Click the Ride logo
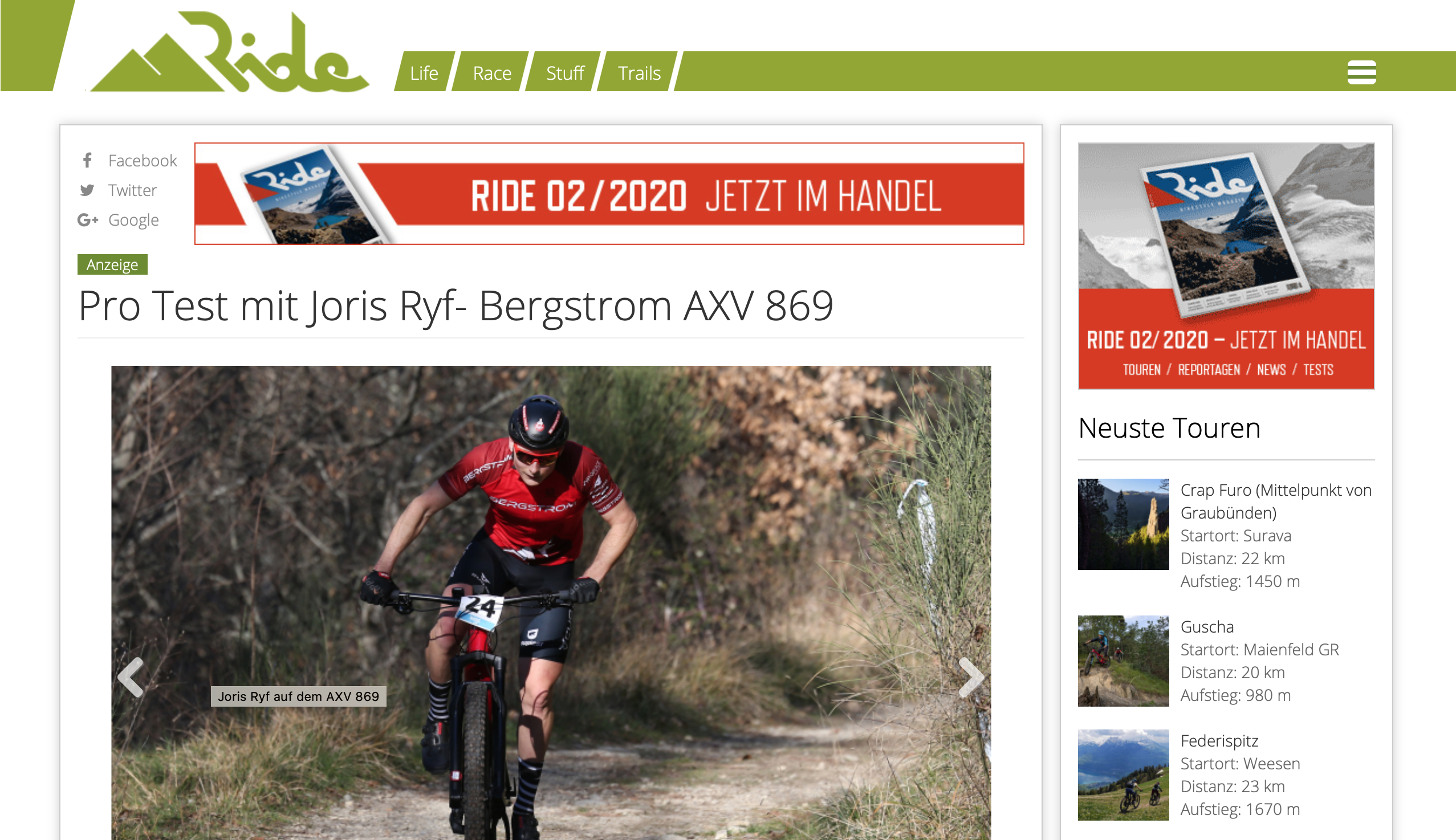 [229, 51]
